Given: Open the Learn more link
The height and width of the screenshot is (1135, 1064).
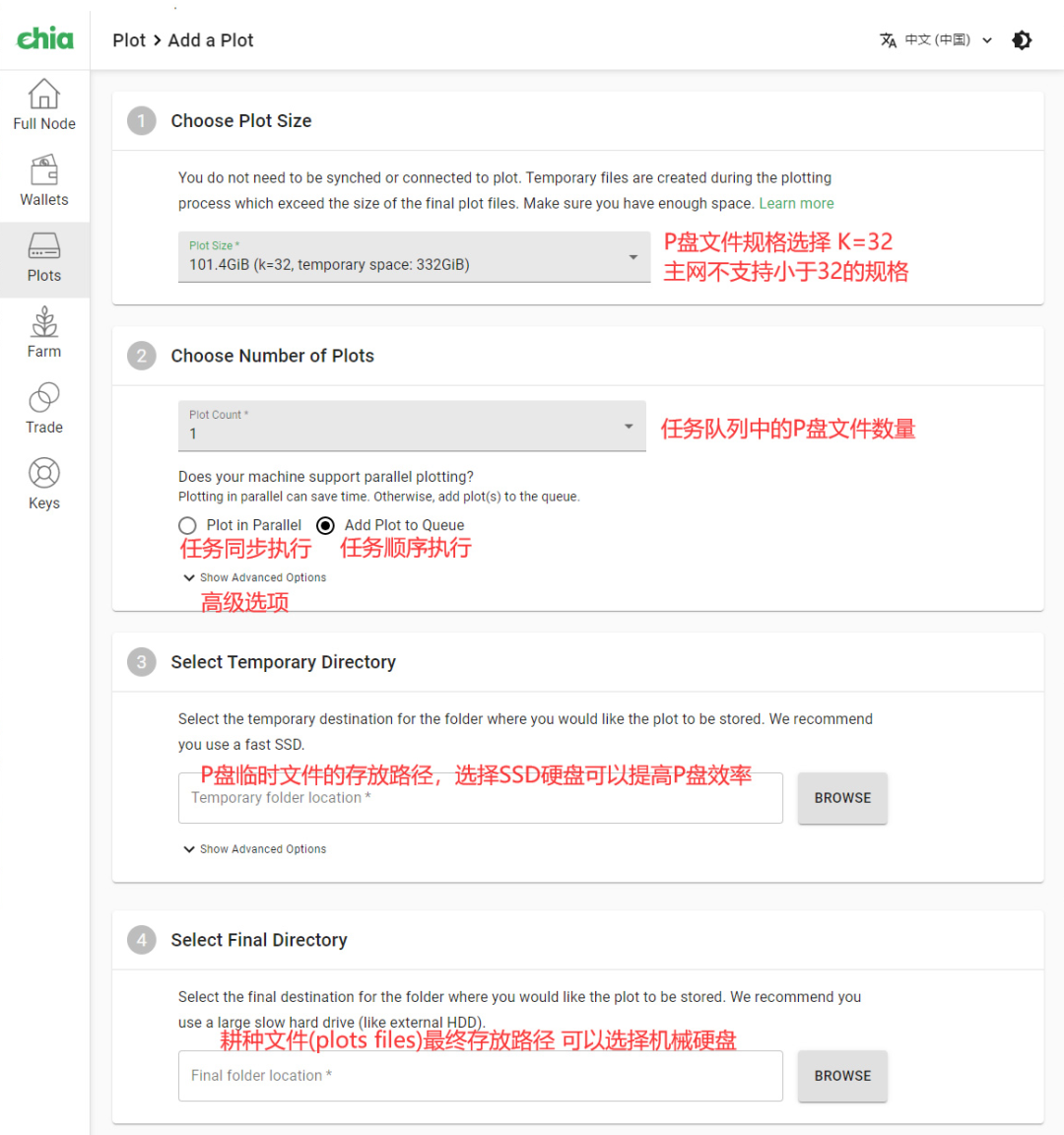Looking at the screenshot, I should click(x=796, y=203).
